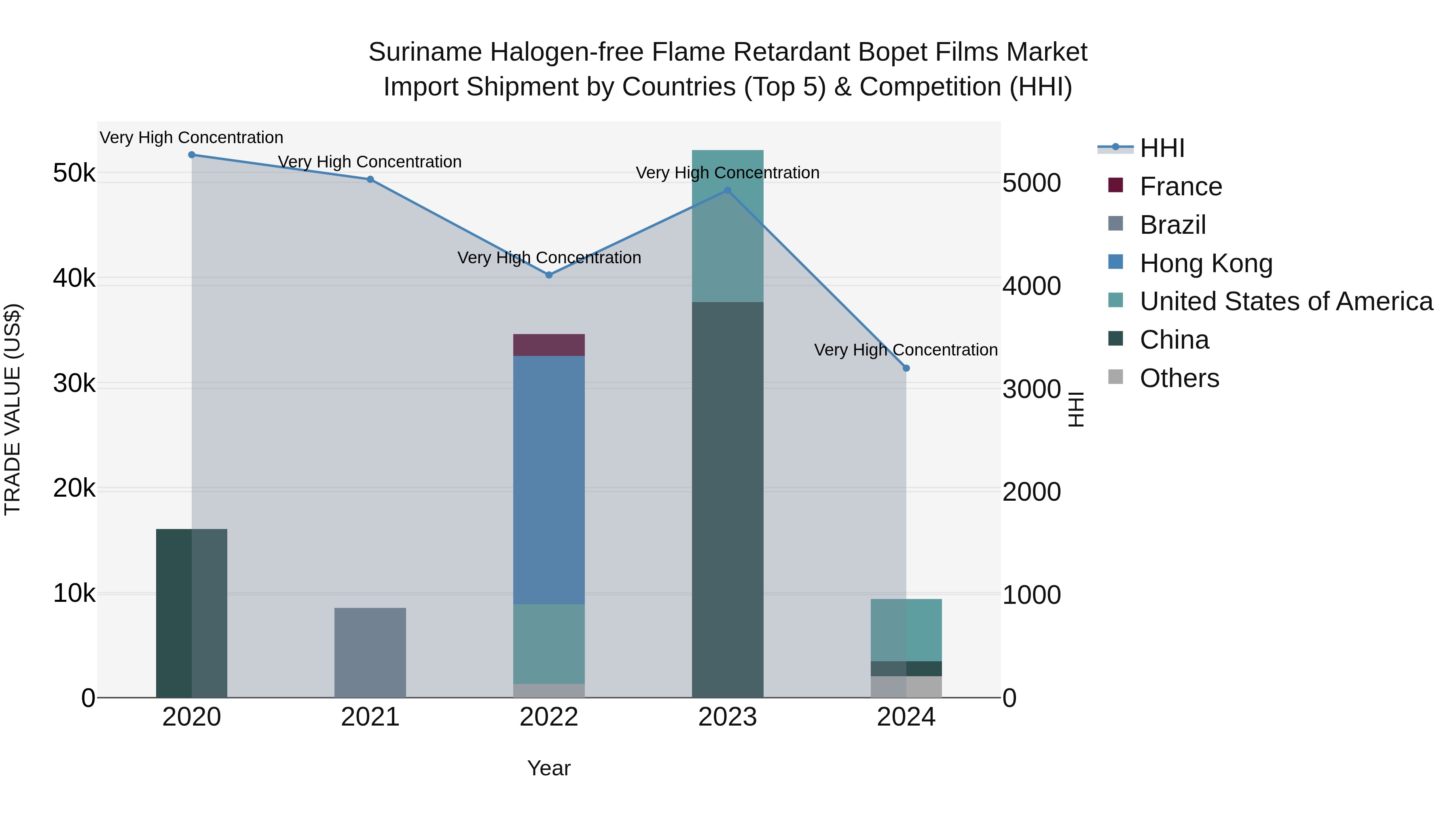1456x819 pixels.
Task: Click the Hong Kong legend label
Action: coord(1206,263)
